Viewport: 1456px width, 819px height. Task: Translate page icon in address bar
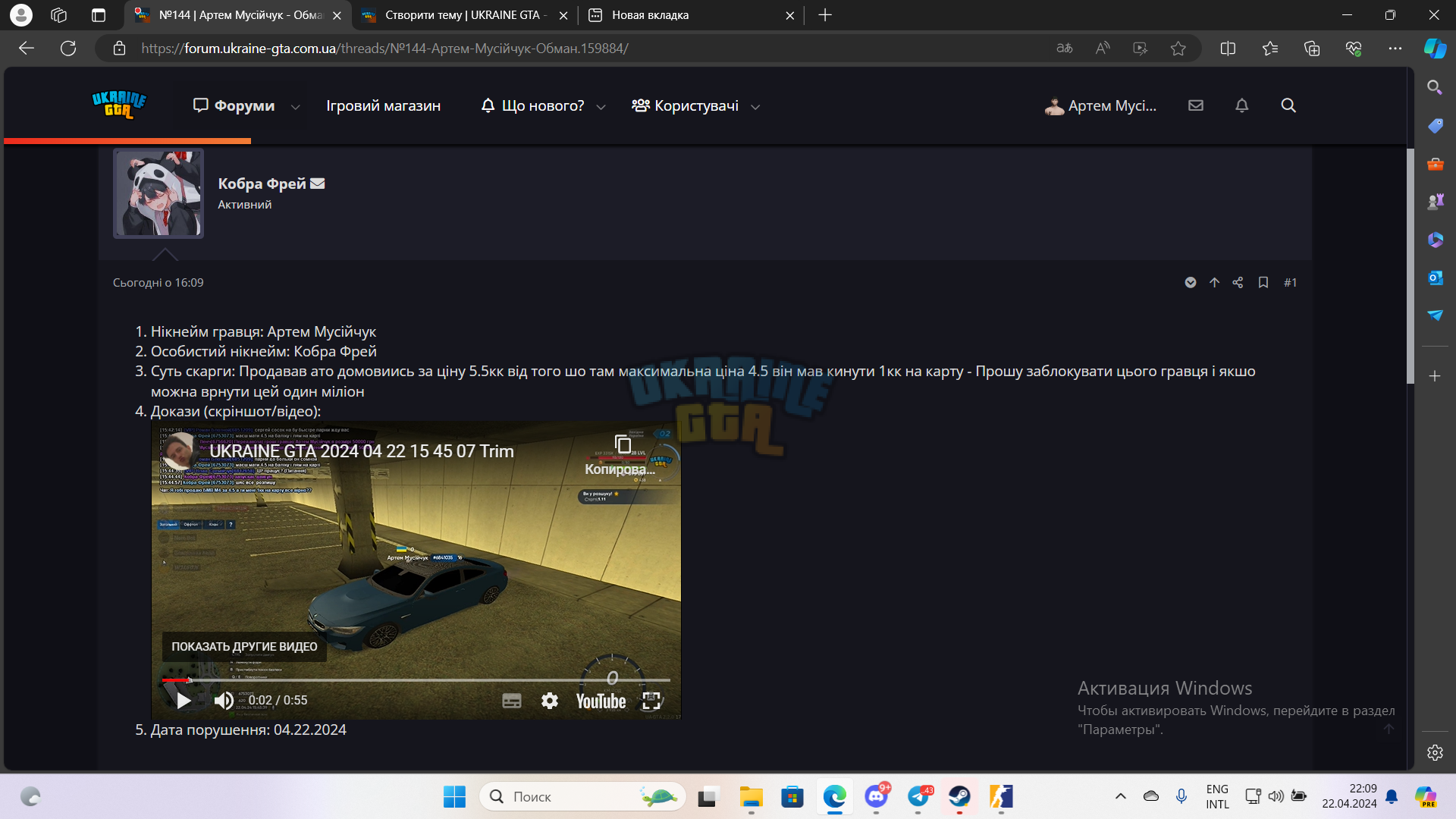pyautogui.click(x=1065, y=49)
